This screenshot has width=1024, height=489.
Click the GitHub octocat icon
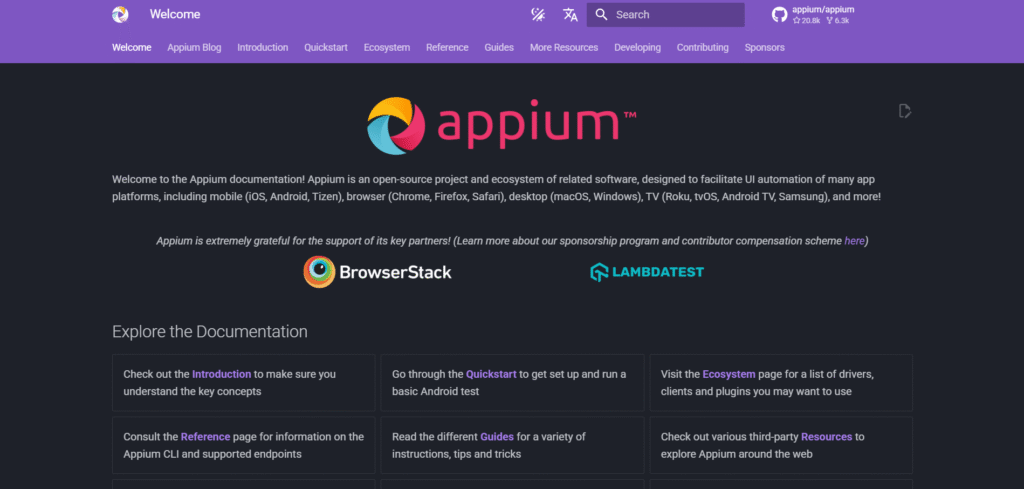point(780,14)
